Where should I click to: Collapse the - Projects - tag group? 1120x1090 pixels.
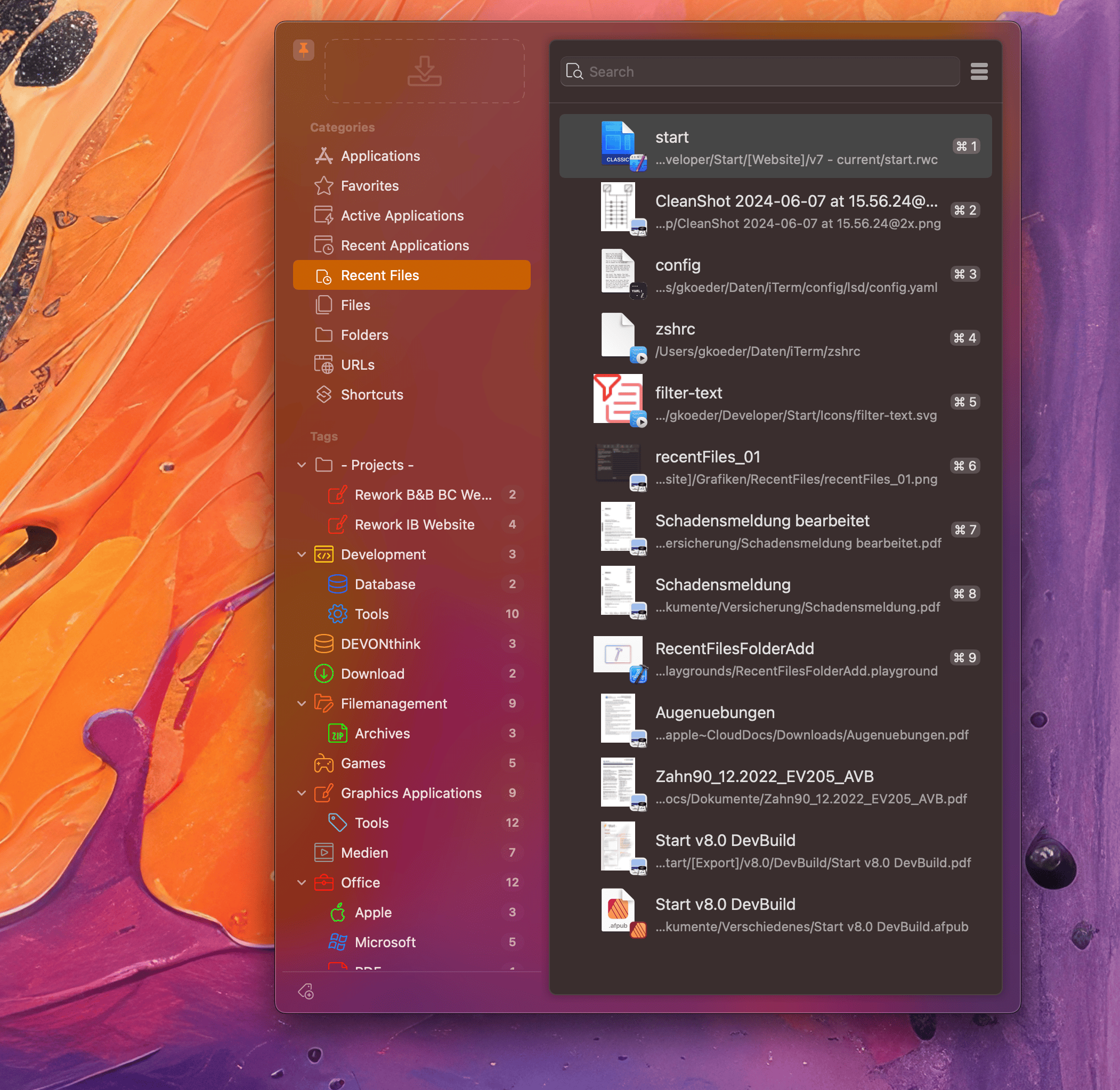coord(302,465)
